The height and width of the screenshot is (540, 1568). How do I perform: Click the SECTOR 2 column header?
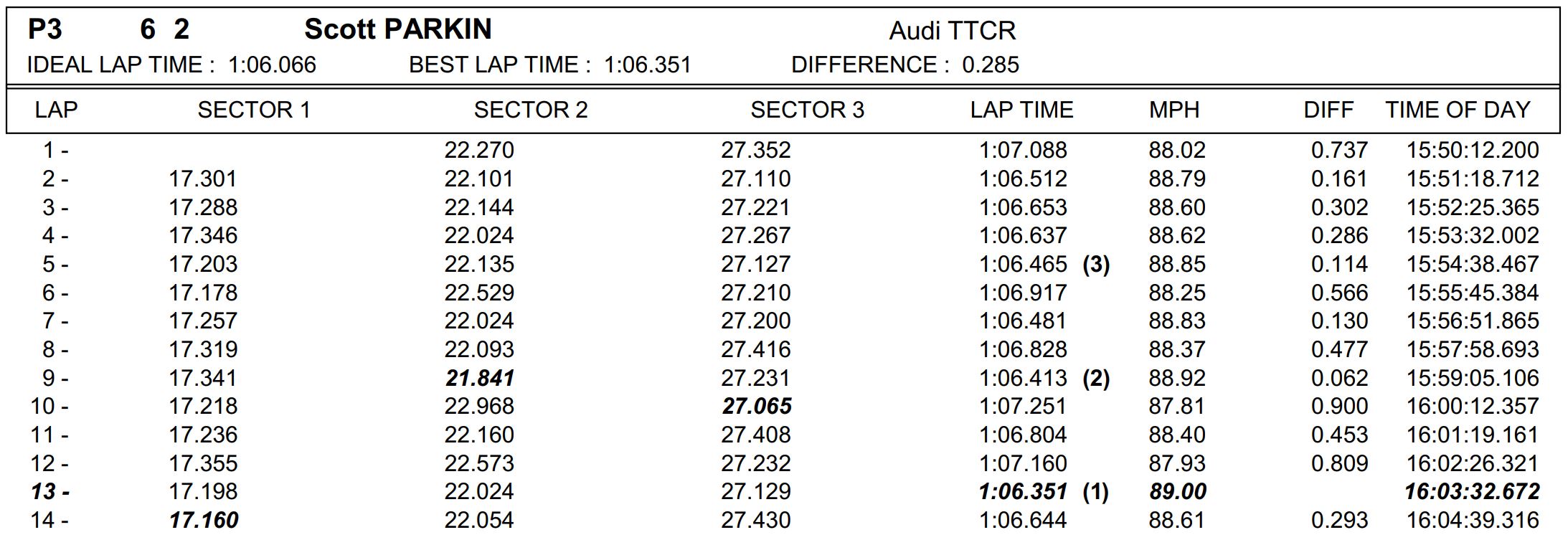coord(531,110)
